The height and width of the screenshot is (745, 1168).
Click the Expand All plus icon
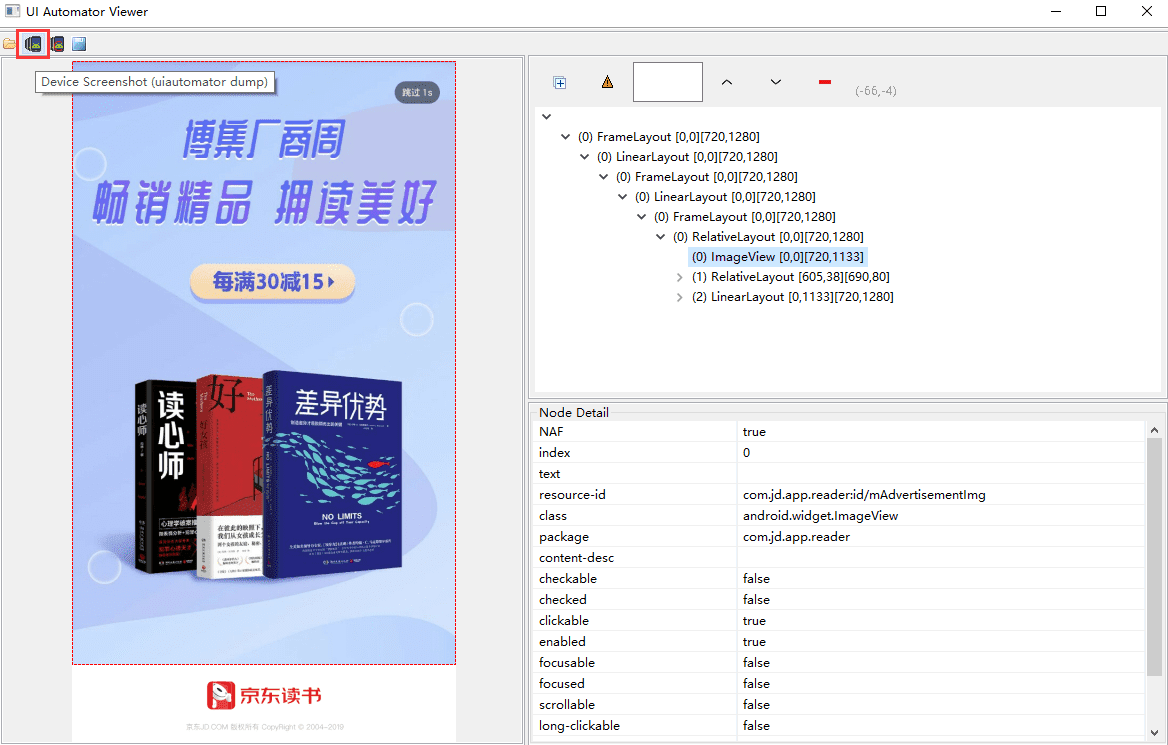click(560, 83)
